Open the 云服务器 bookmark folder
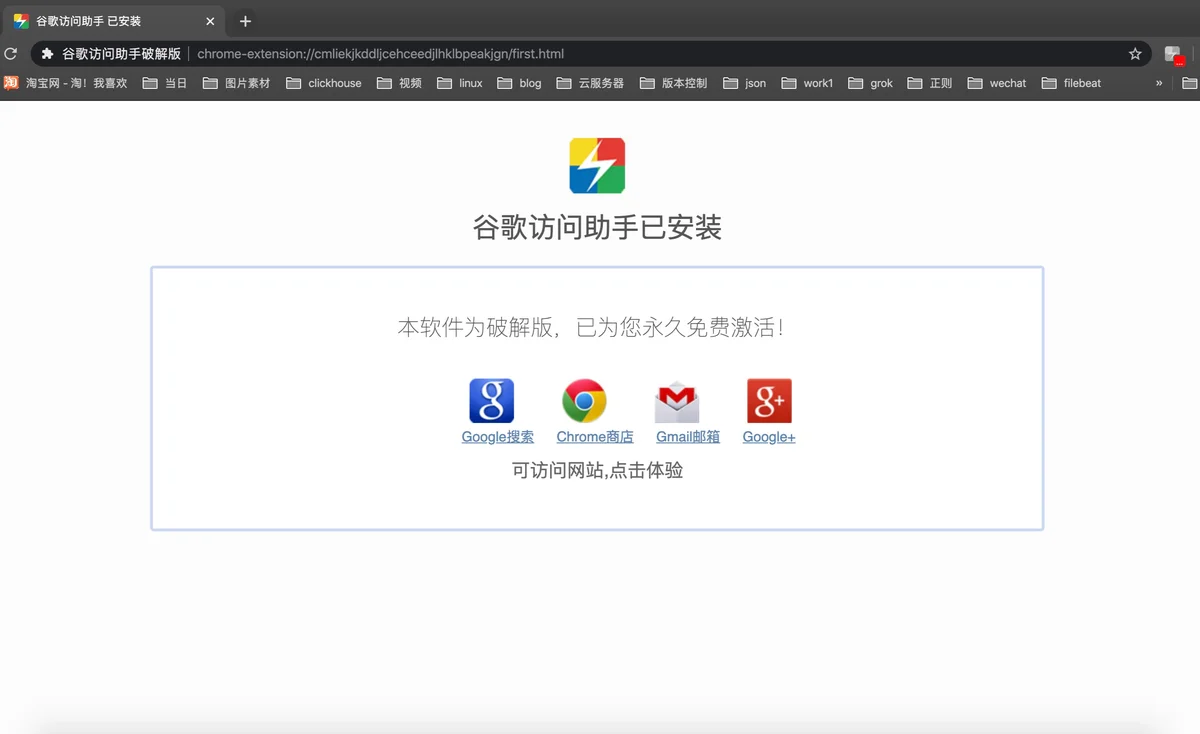 (x=590, y=83)
